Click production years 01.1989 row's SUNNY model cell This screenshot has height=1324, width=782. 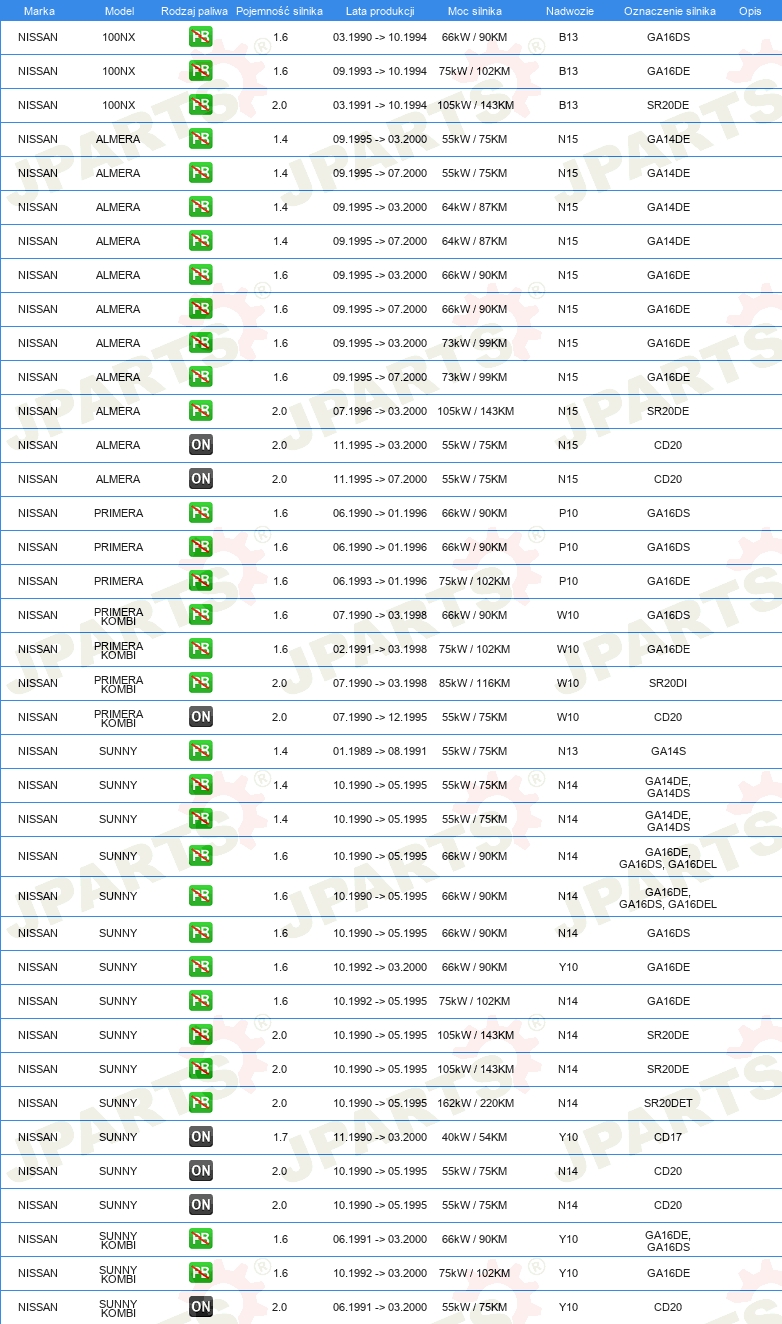coord(118,751)
